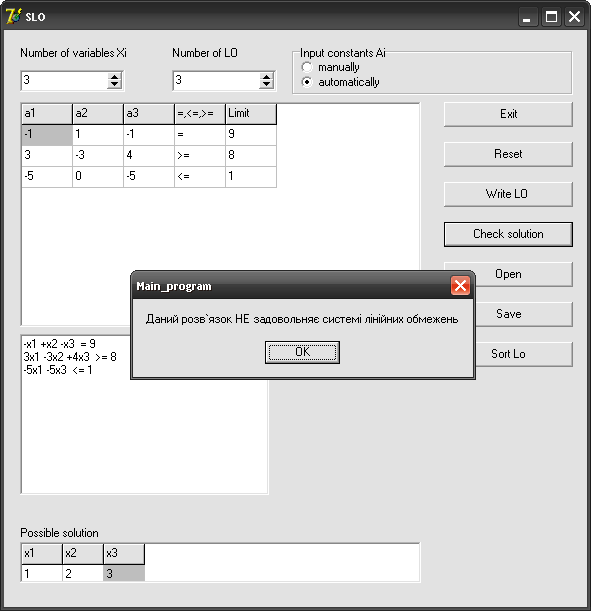Screen dimensions: 591x611
Task: Select x1 header in Possible solution
Action: 42,554
